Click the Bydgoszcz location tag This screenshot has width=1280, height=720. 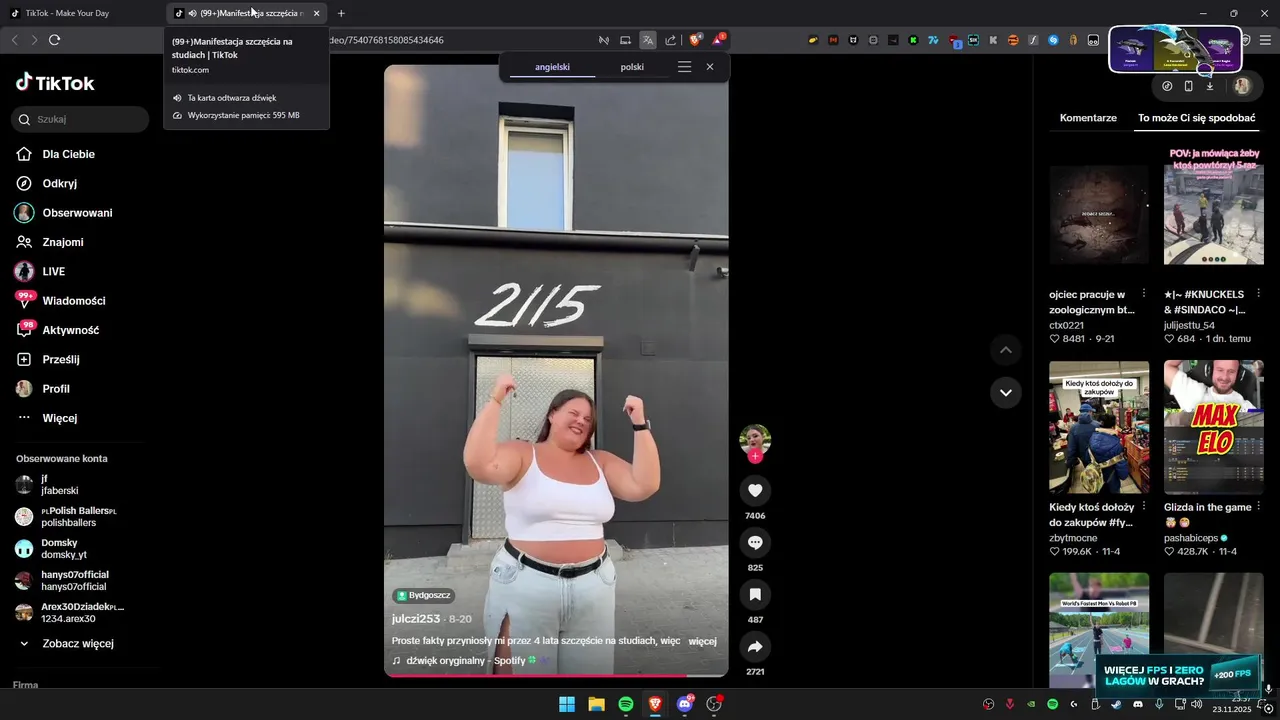pos(423,595)
